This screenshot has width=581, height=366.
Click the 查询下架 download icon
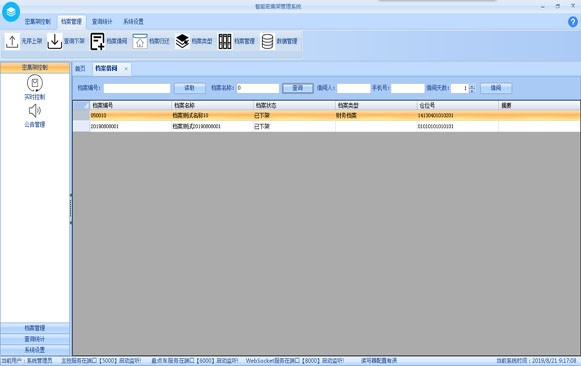(54, 41)
